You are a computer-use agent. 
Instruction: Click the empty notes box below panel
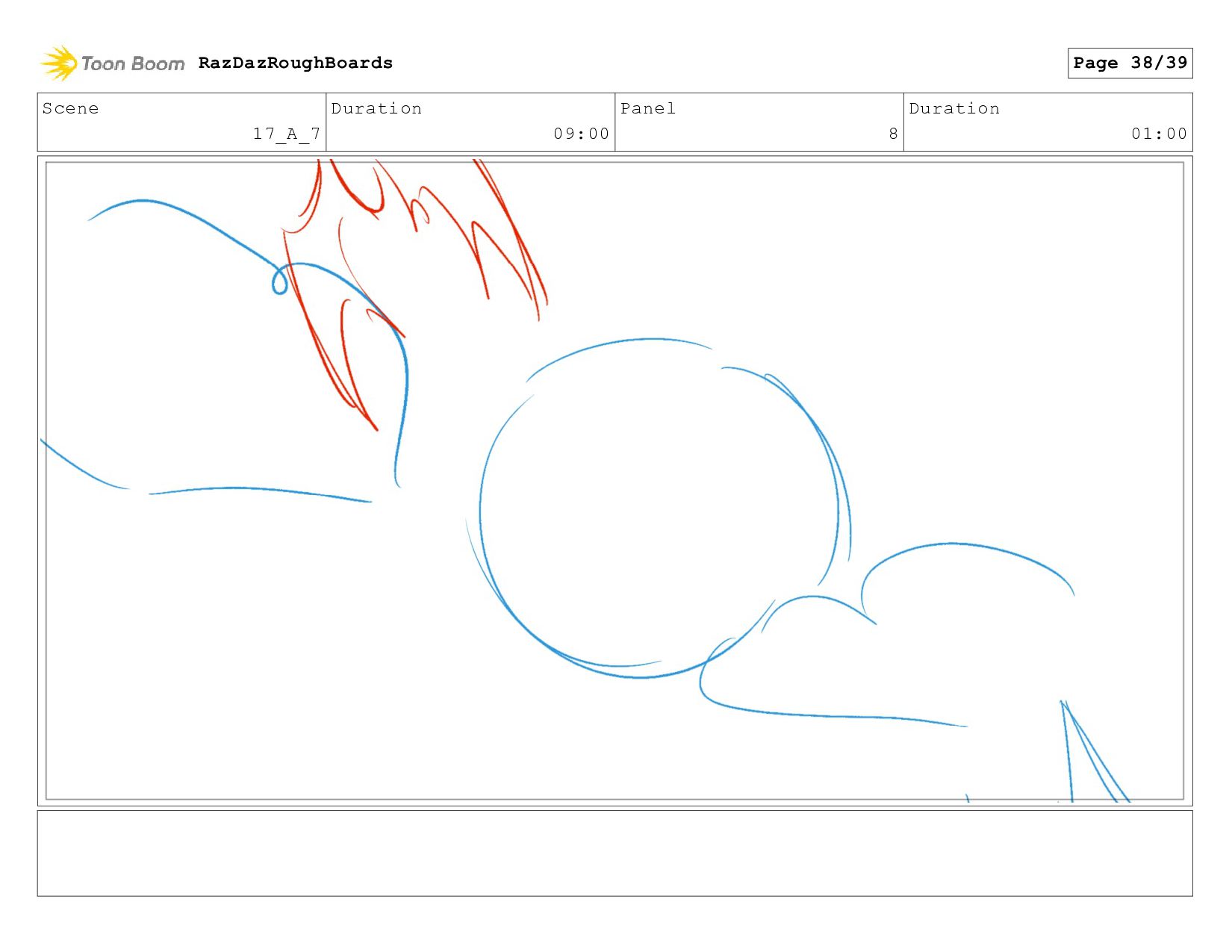pos(615,853)
